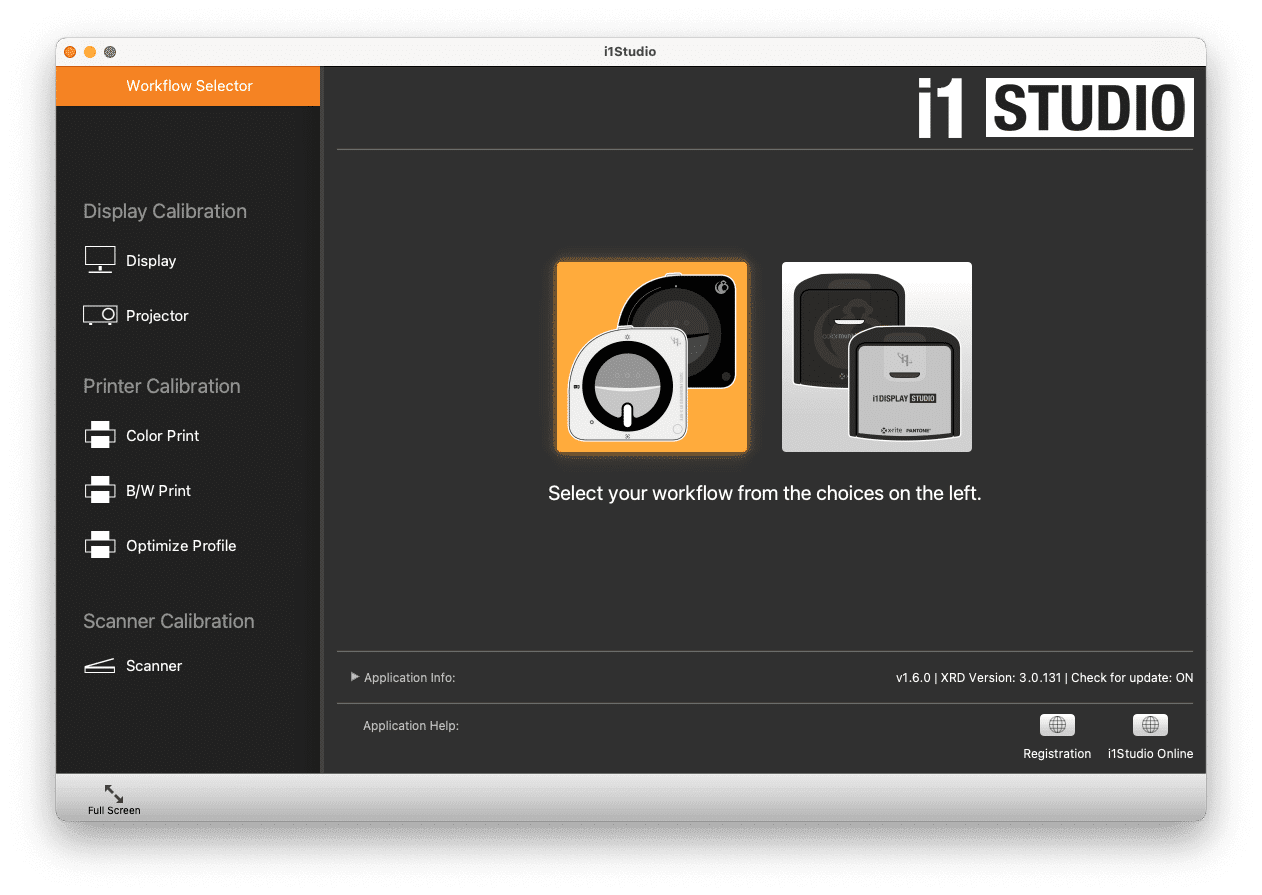Open the Scanner workflow entry
The image size is (1262, 895).
click(154, 665)
